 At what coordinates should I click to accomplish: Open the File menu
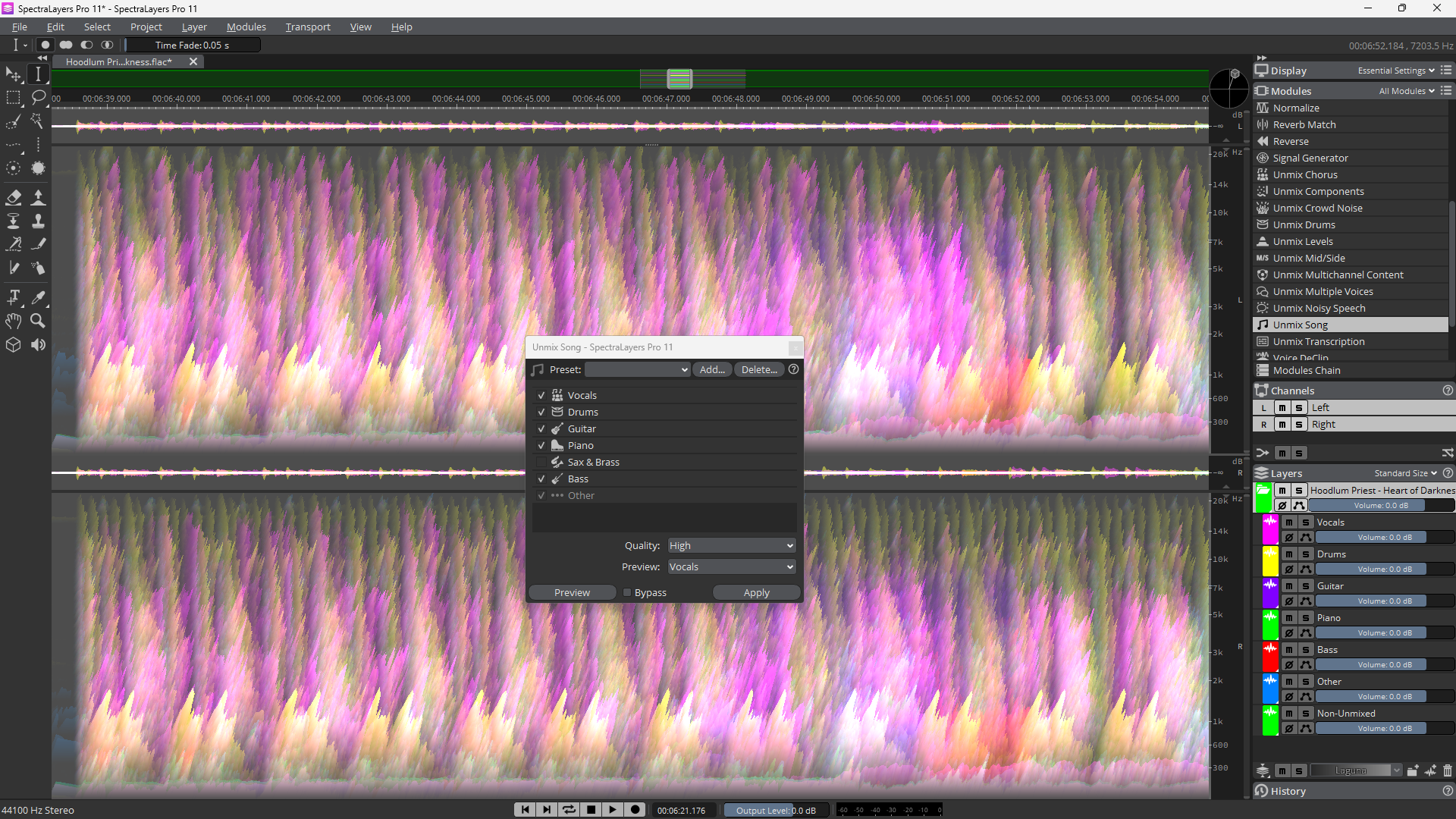pos(20,27)
